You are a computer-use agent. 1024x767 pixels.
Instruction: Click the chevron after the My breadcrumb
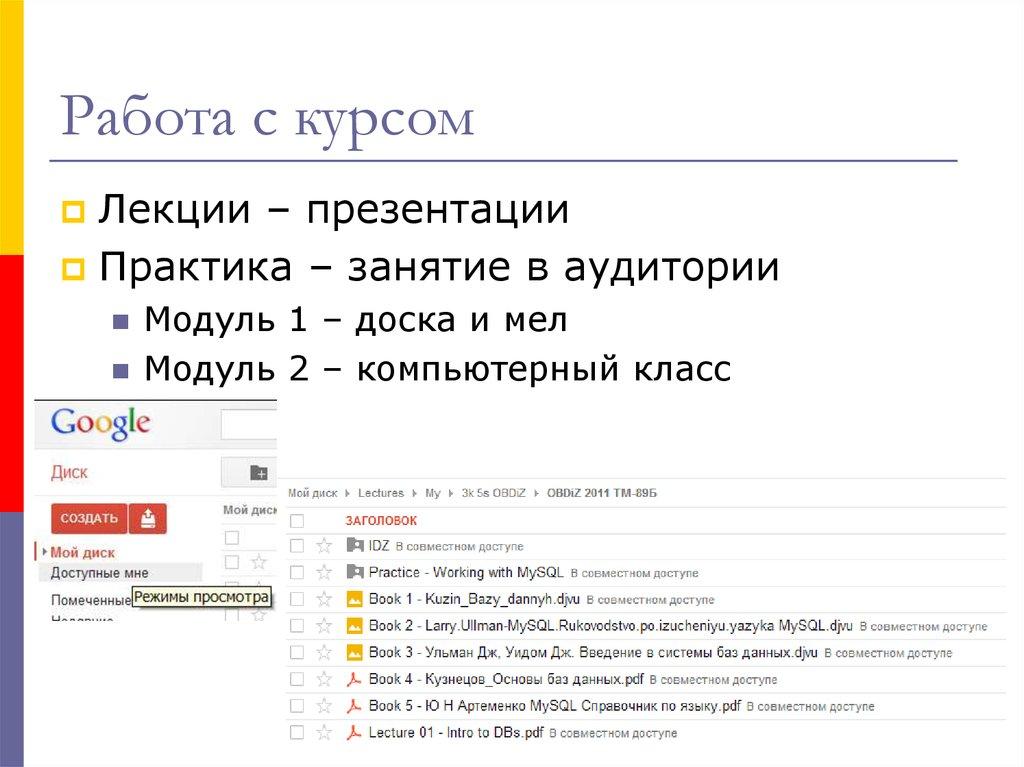click(450, 493)
